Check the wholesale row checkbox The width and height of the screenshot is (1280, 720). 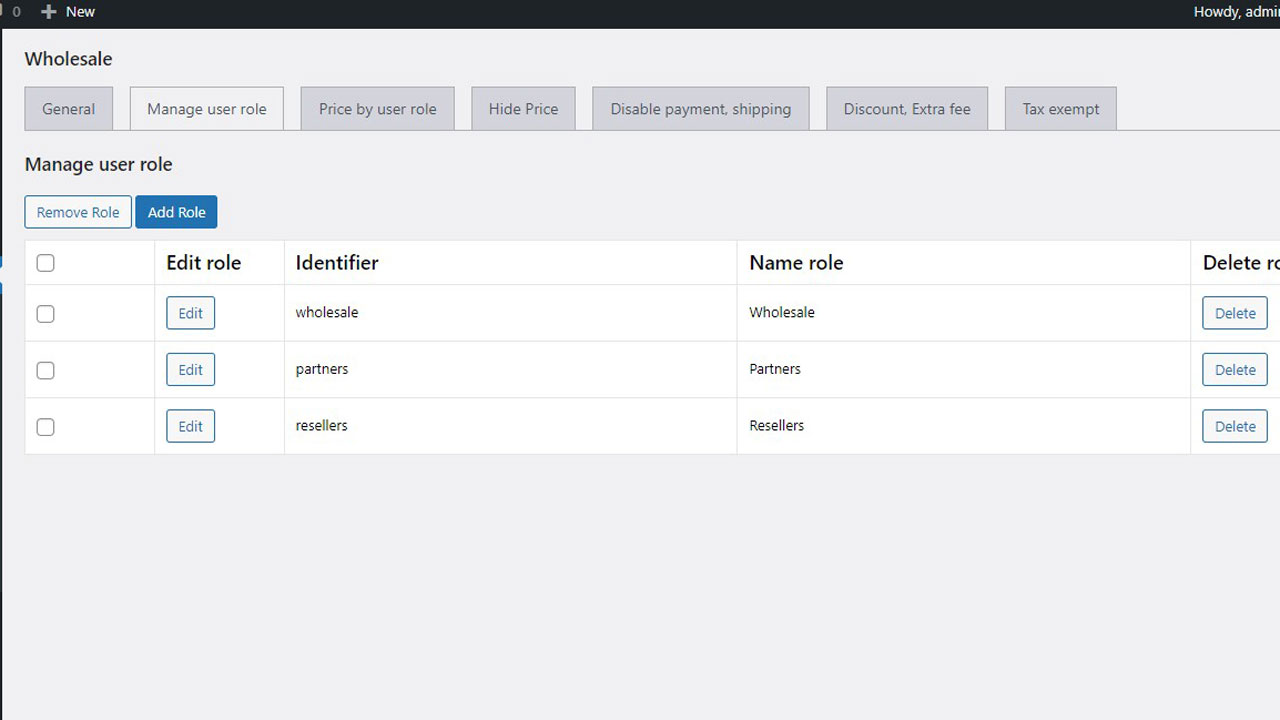coord(45,314)
